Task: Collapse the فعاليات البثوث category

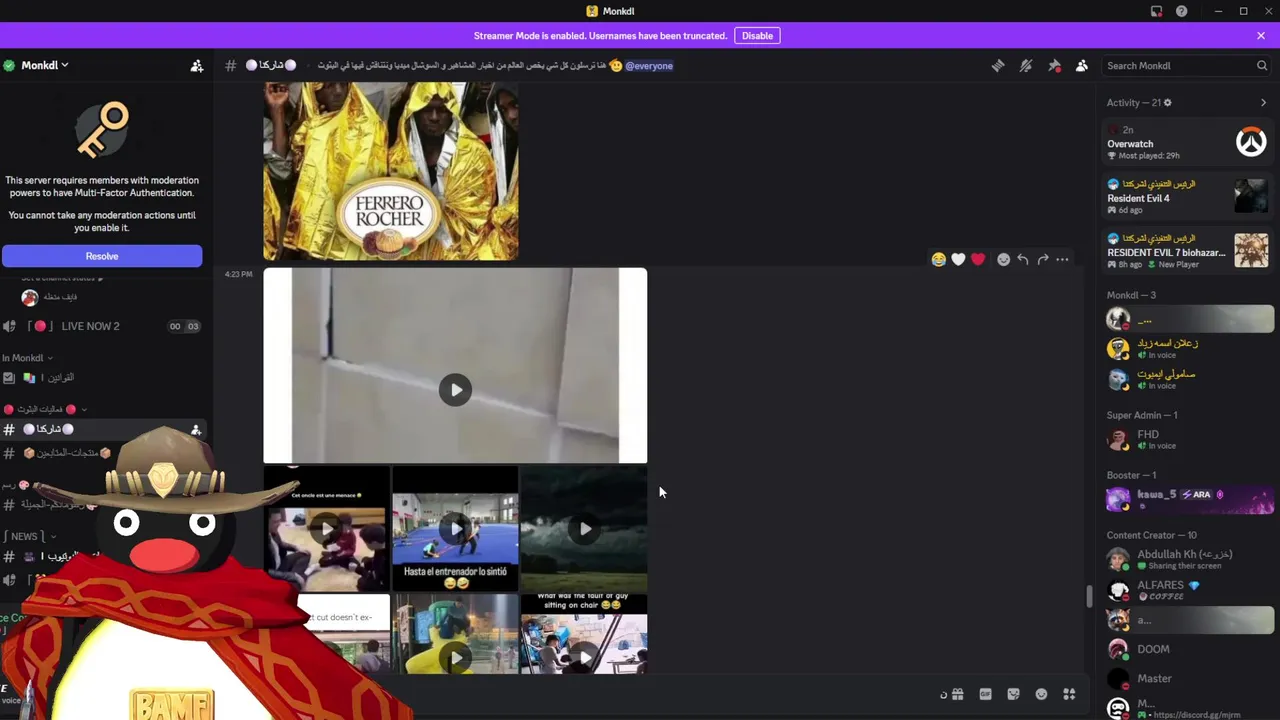Action: (45, 409)
